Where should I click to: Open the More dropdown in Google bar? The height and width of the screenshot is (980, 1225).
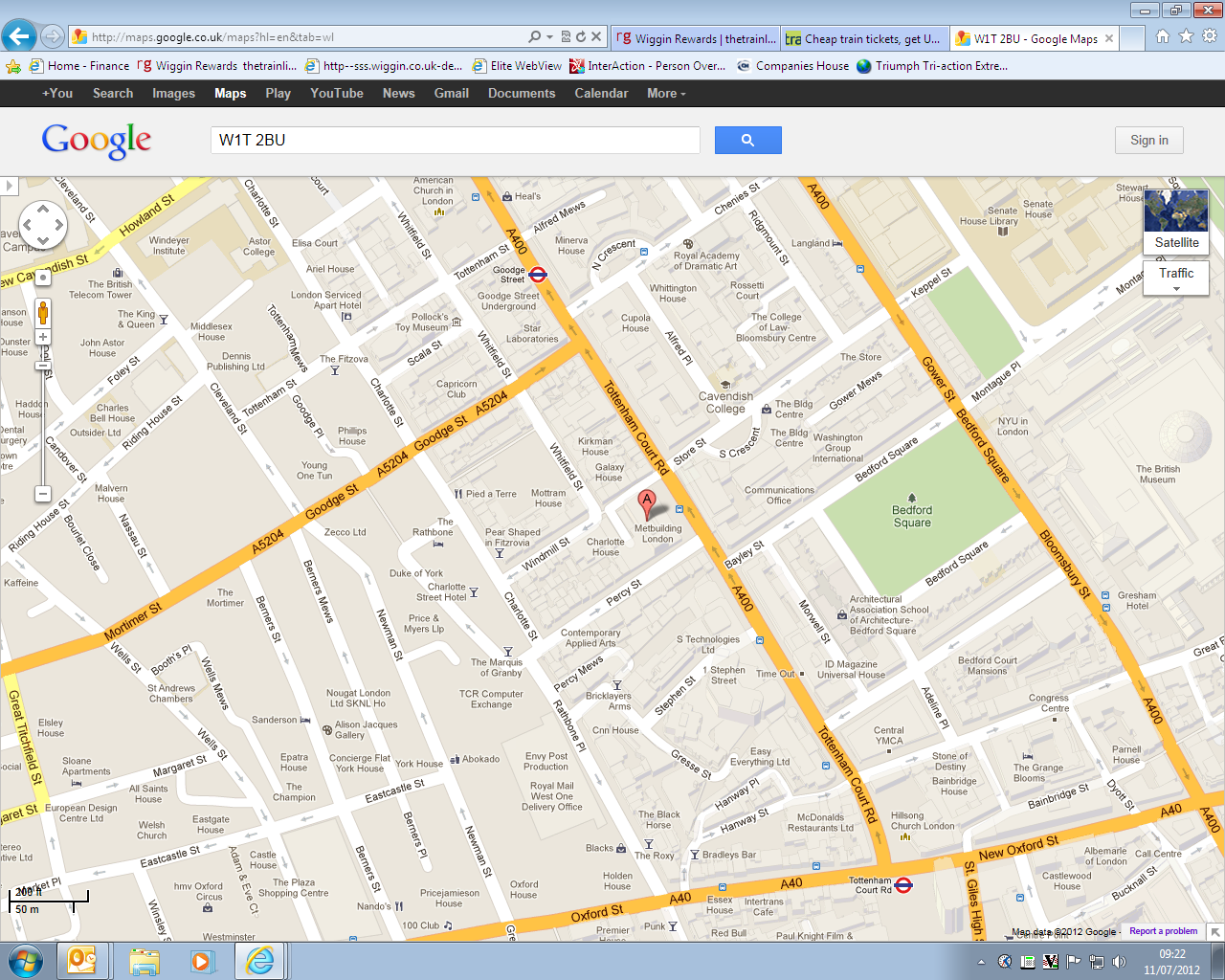pos(666,93)
